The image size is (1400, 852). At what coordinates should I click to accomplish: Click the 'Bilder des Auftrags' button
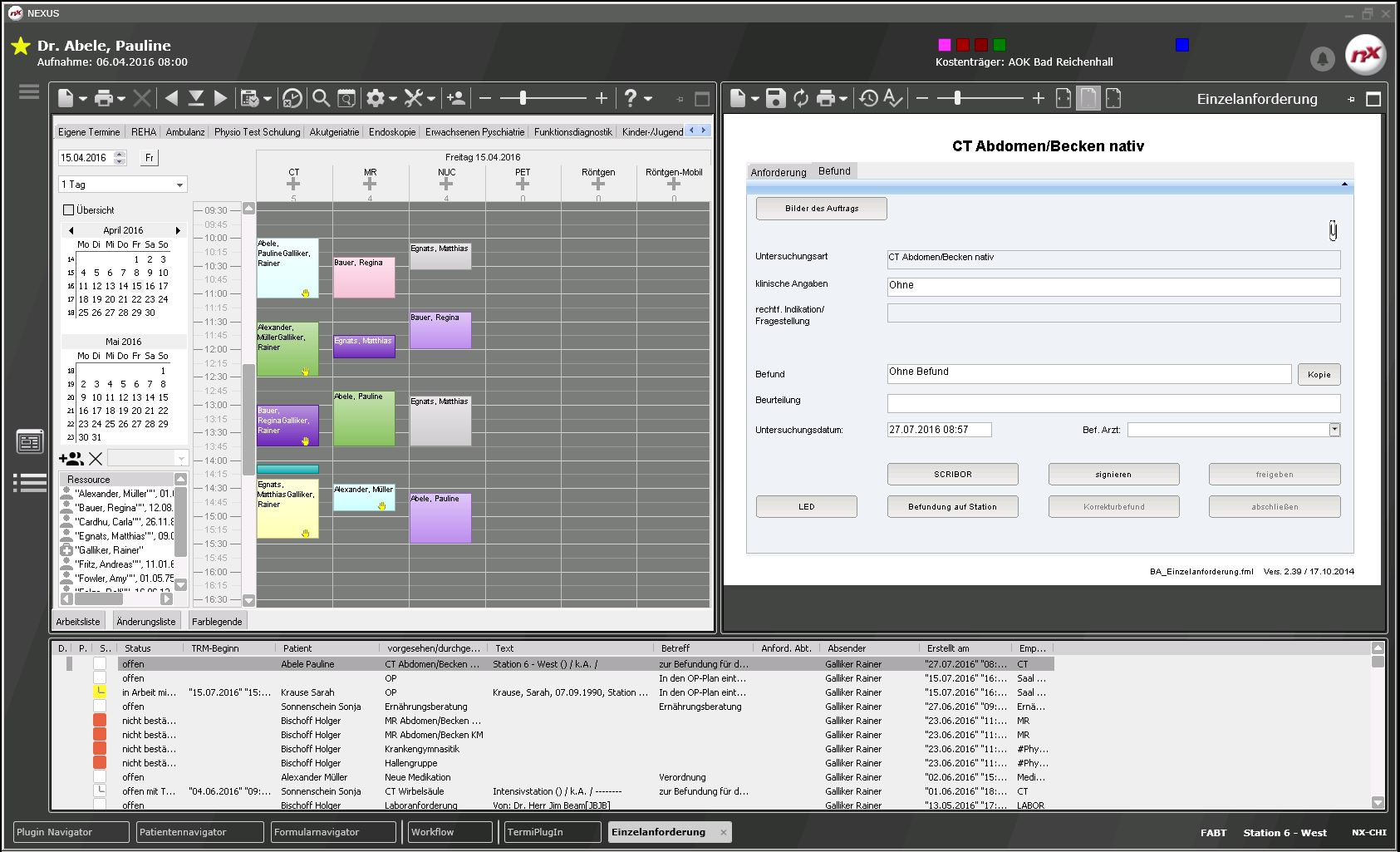pyautogui.click(x=822, y=209)
